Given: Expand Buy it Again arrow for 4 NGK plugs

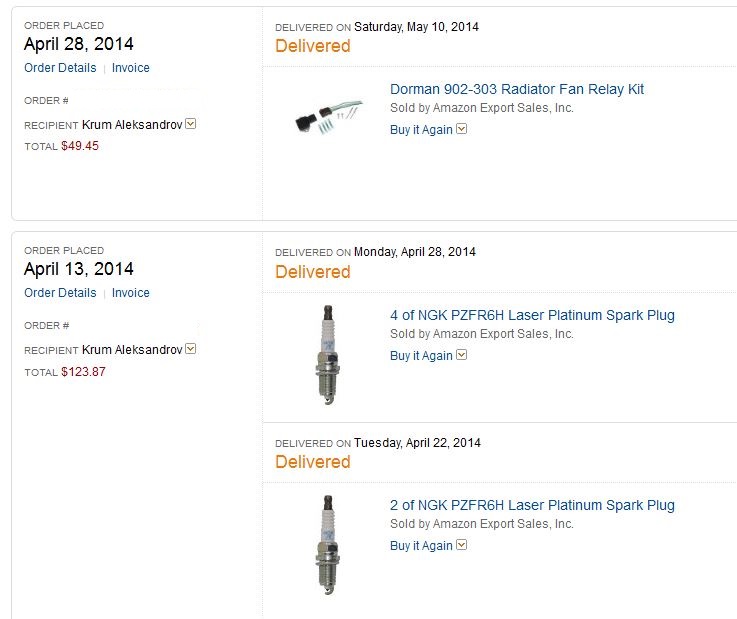Looking at the screenshot, I should 462,355.
